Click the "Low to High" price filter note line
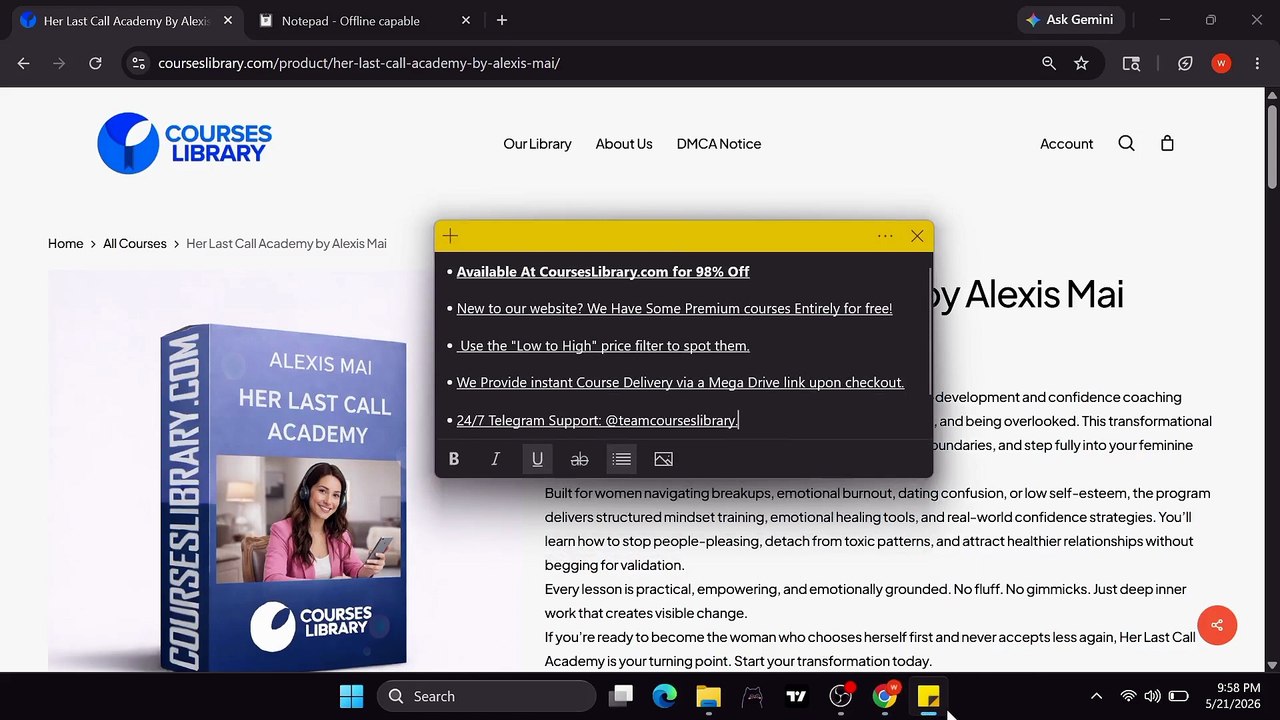 coord(604,346)
